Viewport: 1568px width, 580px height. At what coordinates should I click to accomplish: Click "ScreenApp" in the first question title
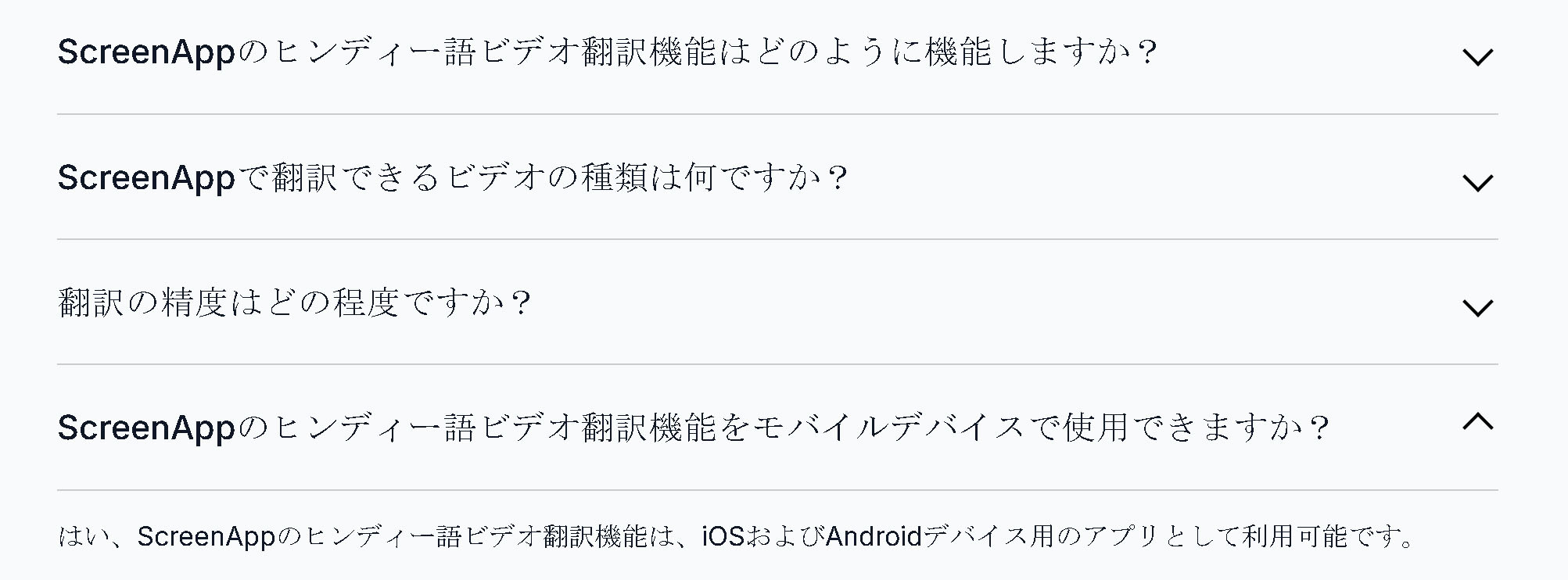click(146, 52)
